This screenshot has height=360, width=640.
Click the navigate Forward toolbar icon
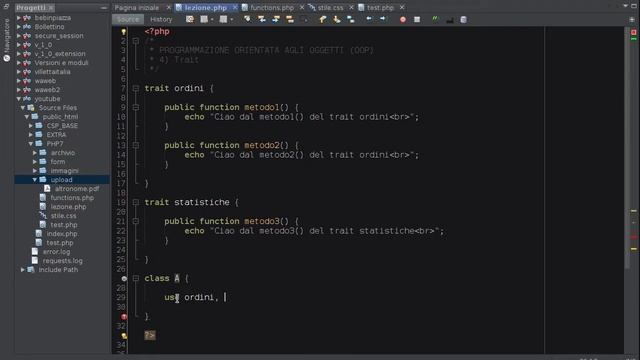tap(223, 19)
